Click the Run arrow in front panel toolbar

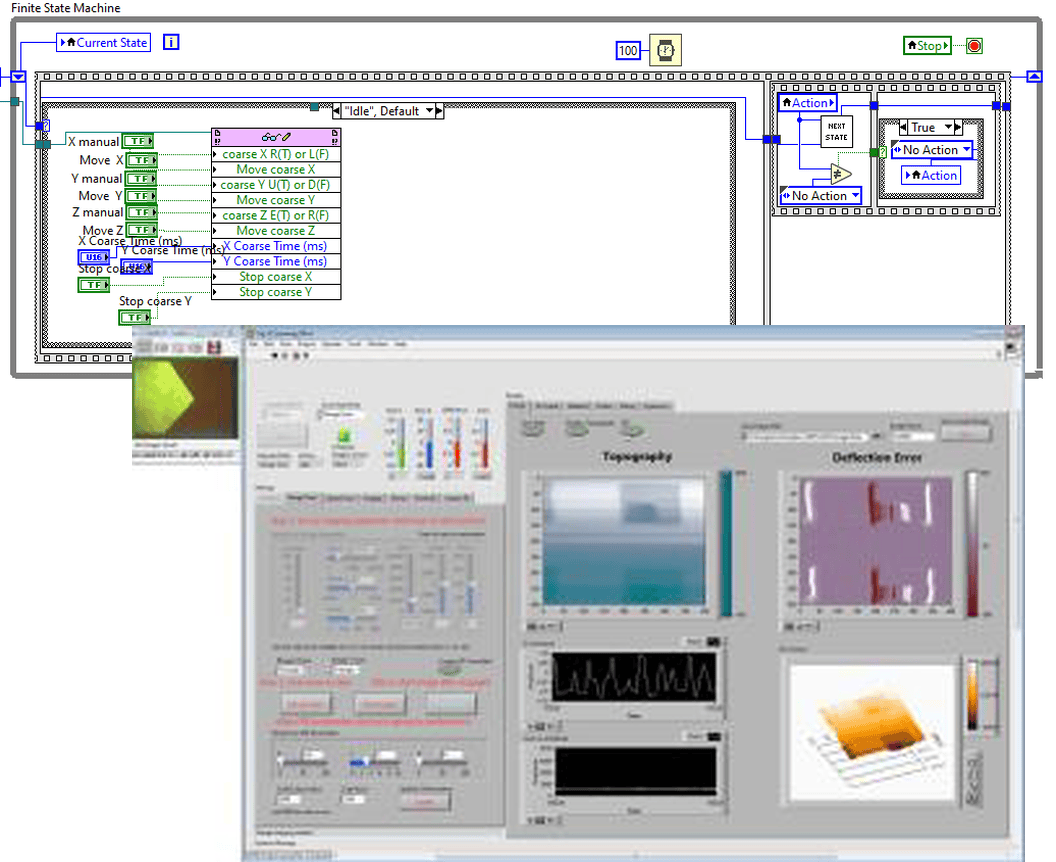274,355
